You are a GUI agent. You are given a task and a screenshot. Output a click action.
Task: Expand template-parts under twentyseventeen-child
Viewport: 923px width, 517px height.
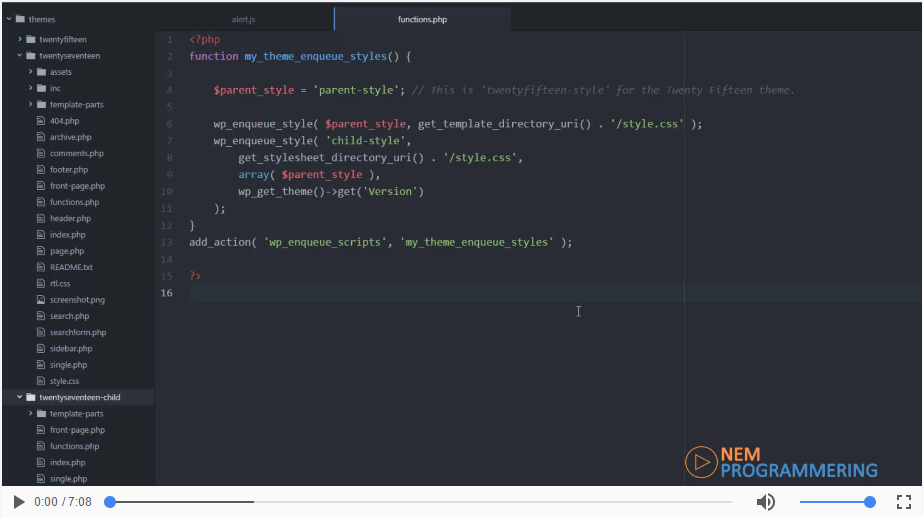pyautogui.click(x=30, y=413)
